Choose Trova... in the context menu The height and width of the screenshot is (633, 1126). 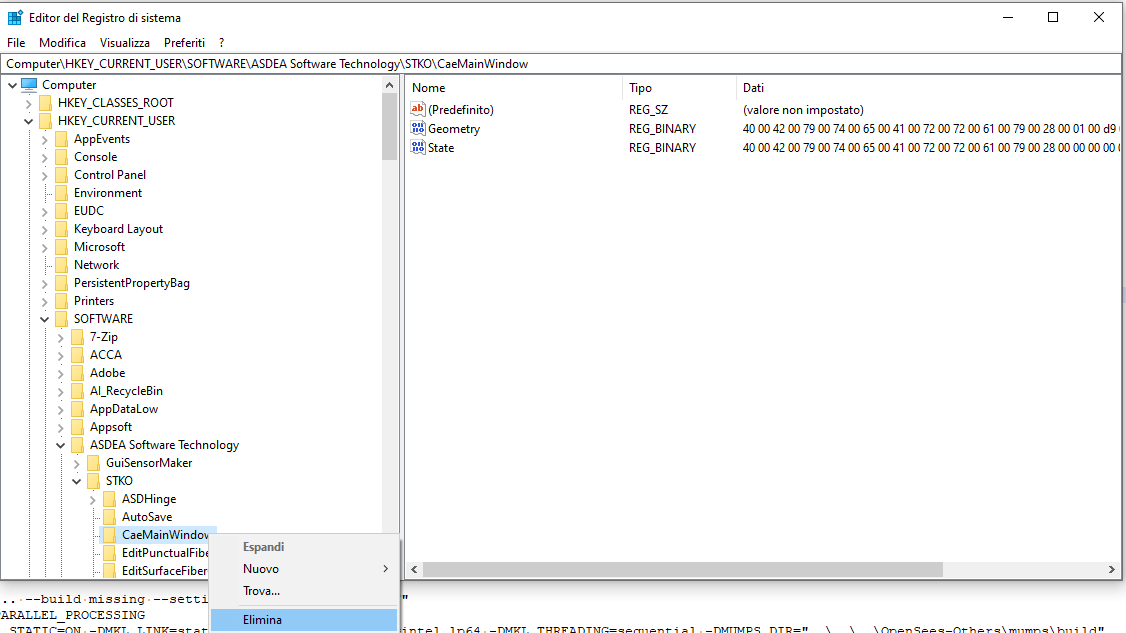click(x=304, y=591)
